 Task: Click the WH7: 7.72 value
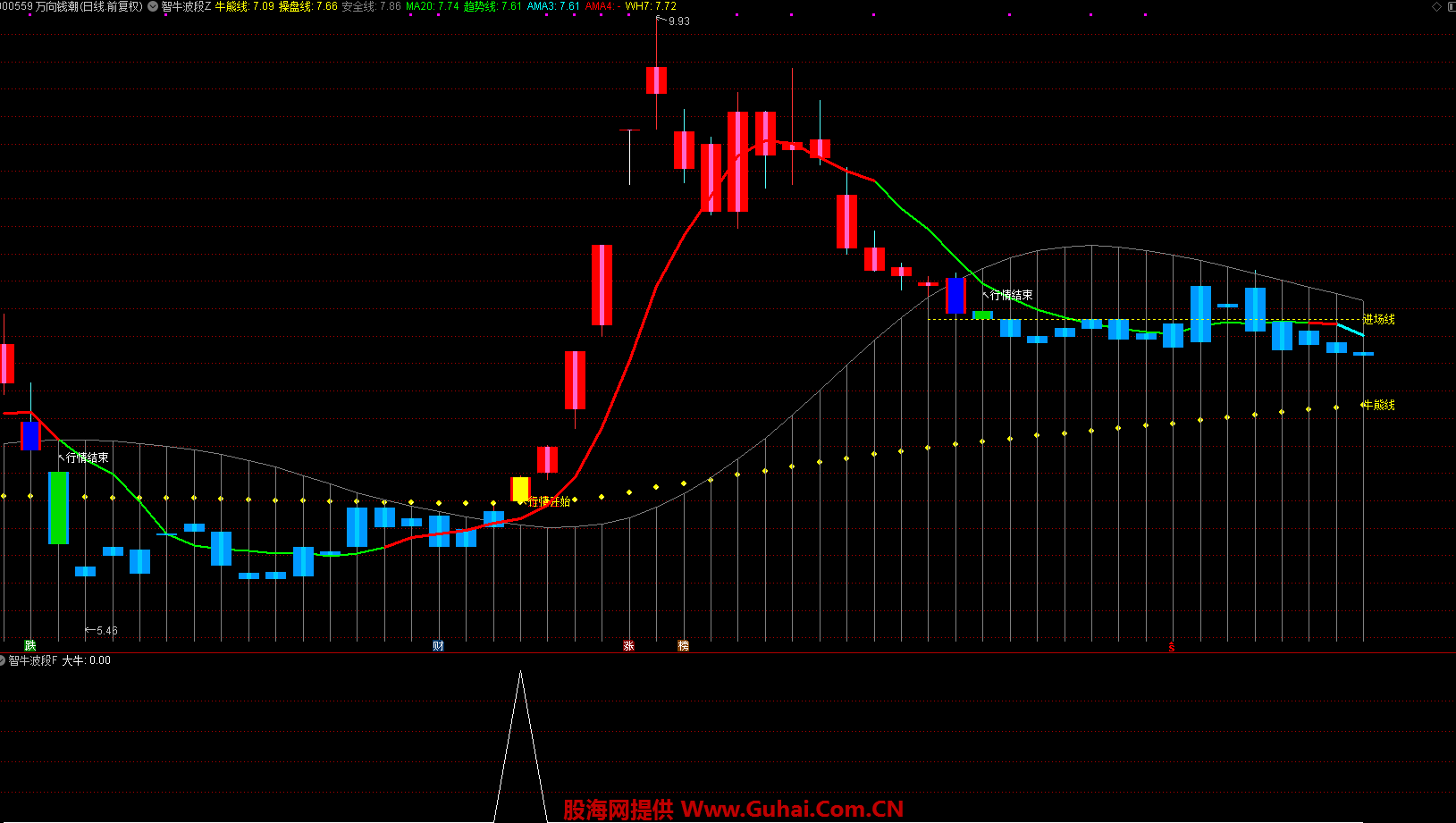pos(651,6)
